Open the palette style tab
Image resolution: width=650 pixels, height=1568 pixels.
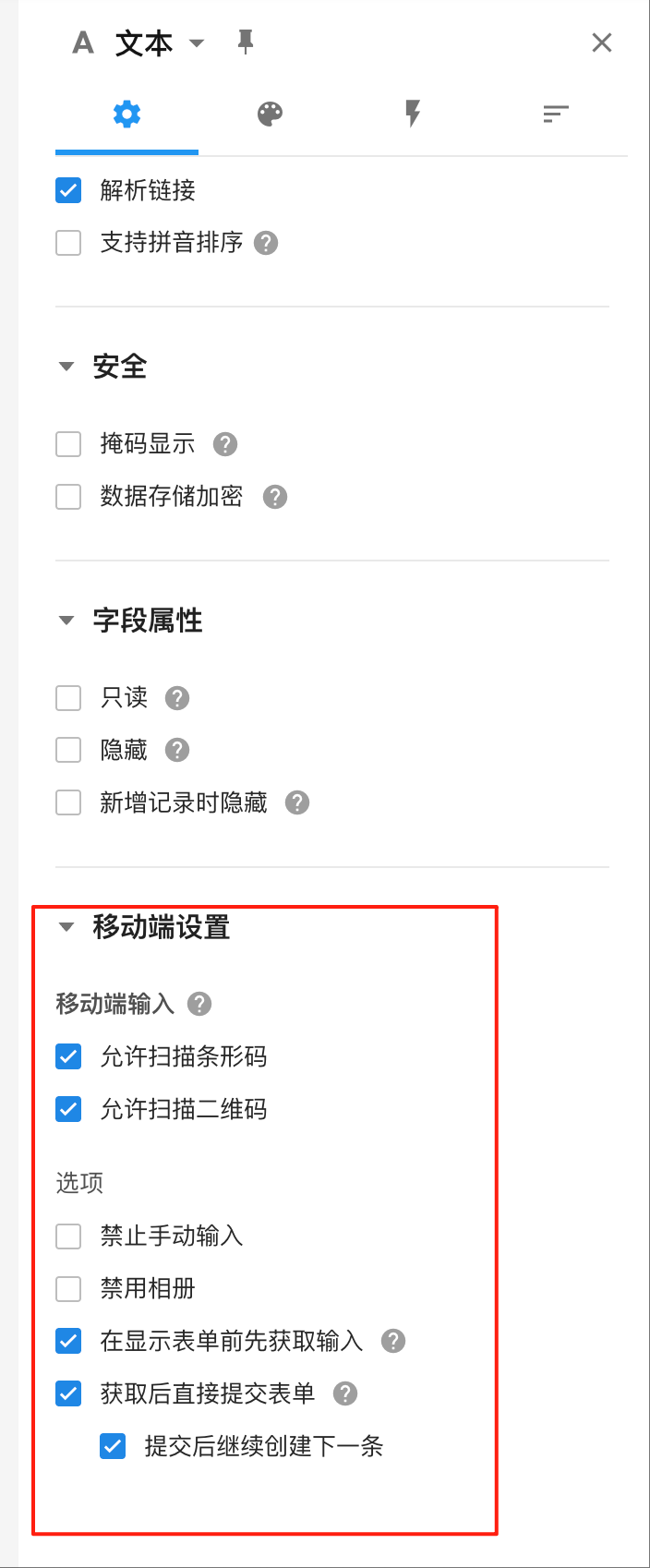(270, 115)
